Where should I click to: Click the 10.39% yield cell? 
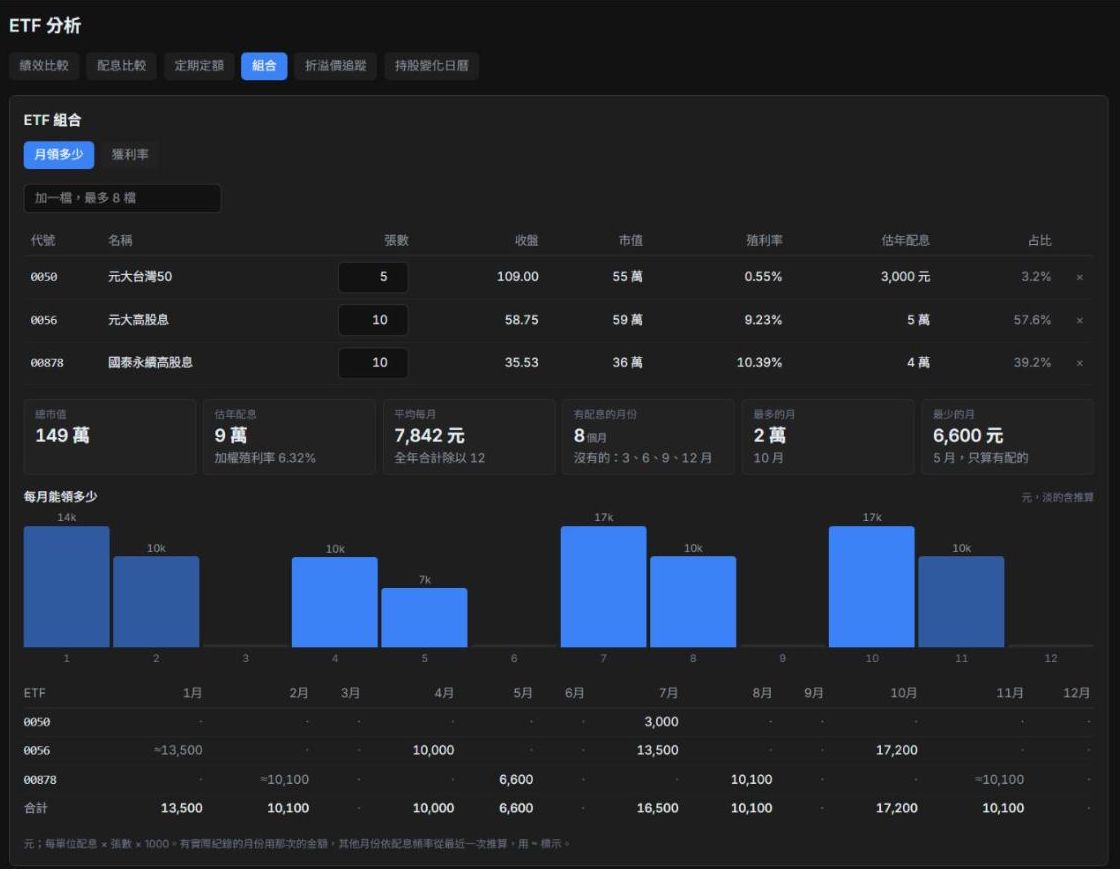click(759, 363)
